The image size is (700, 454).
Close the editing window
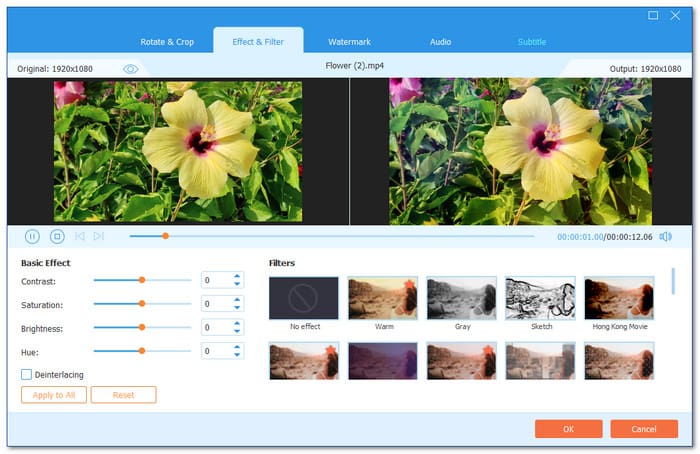tap(675, 16)
